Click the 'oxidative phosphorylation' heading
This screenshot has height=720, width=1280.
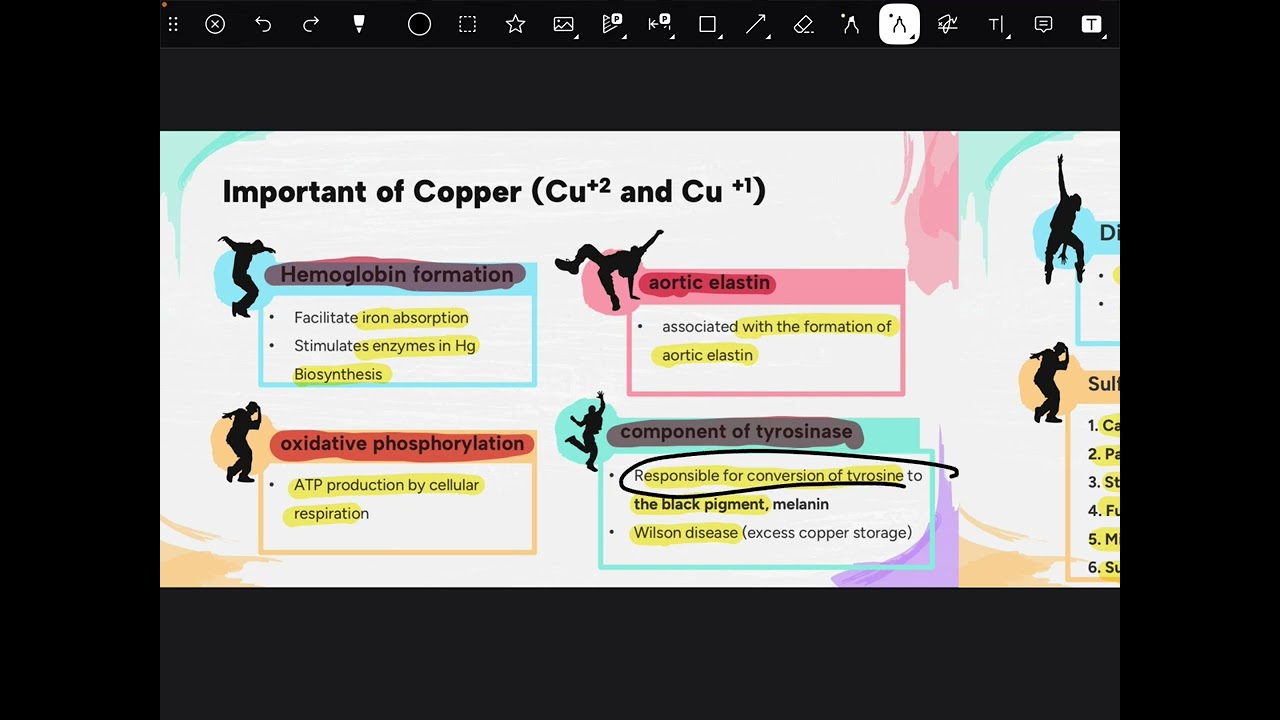tap(402, 443)
